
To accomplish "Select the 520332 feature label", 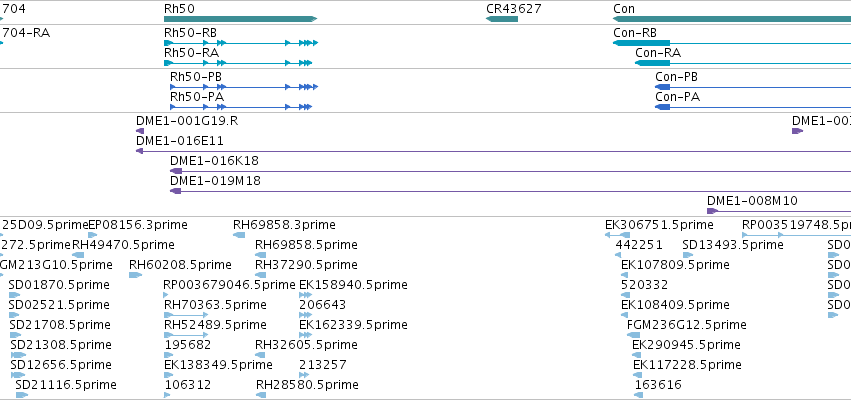I will click(x=644, y=285).
